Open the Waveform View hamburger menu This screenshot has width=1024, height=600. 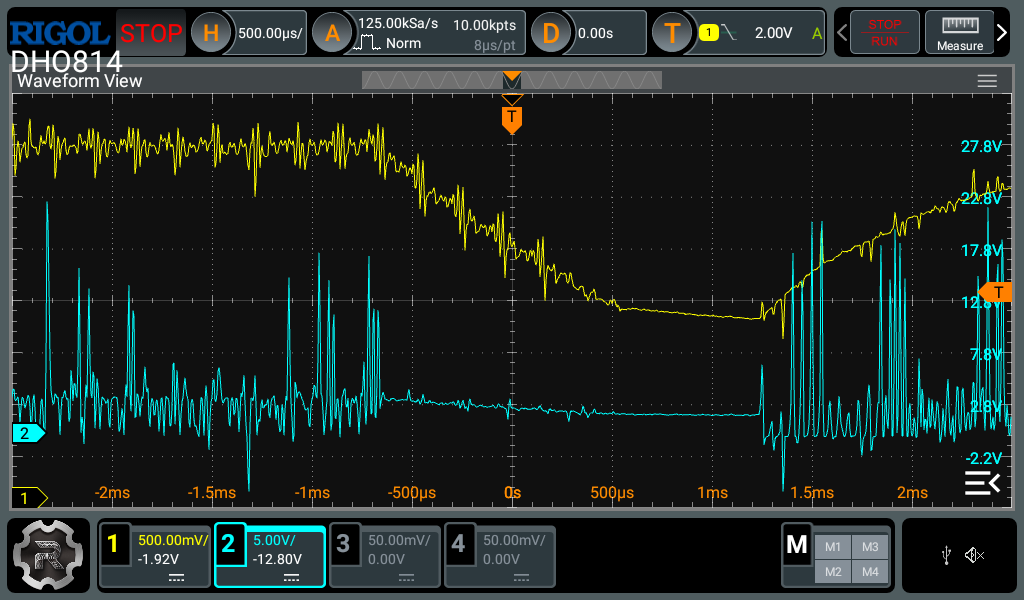[x=987, y=81]
